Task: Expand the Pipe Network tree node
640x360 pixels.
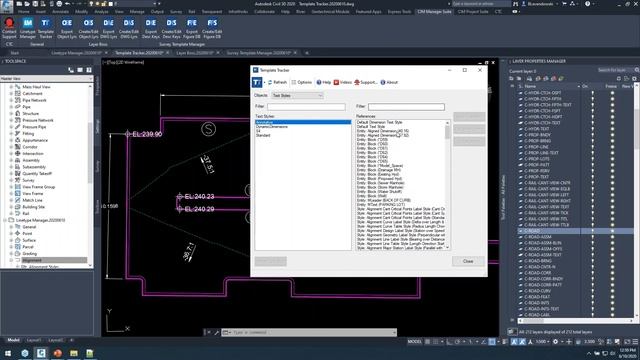Action: point(11,100)
